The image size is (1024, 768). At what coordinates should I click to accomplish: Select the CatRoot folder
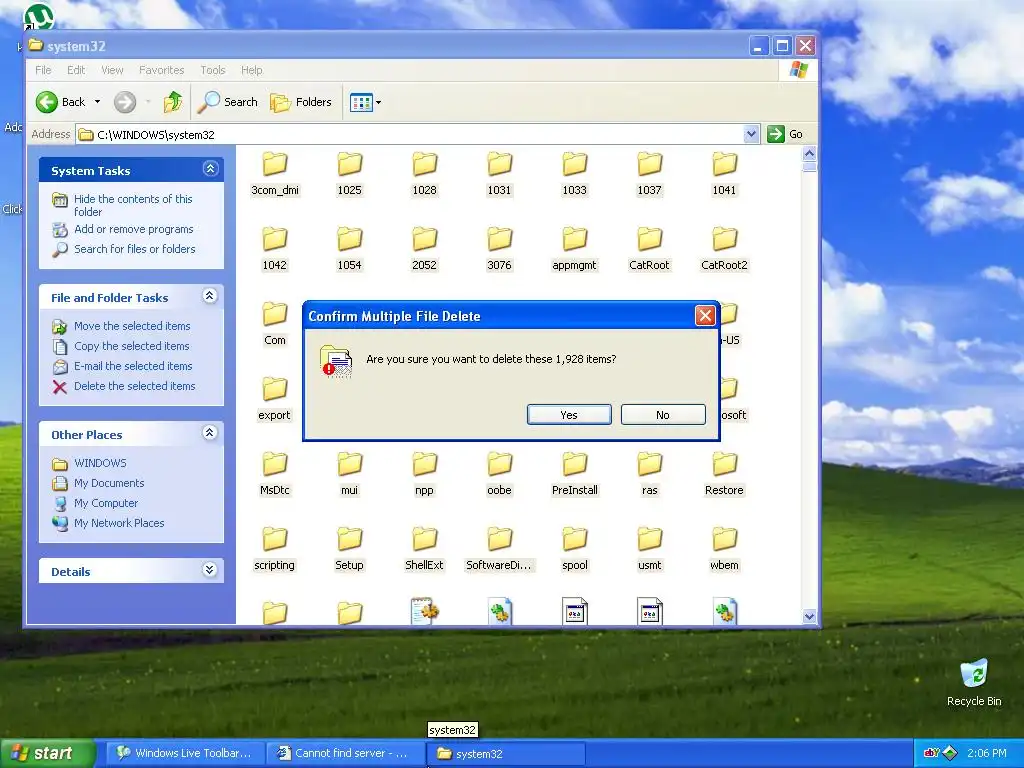(649, 249)
